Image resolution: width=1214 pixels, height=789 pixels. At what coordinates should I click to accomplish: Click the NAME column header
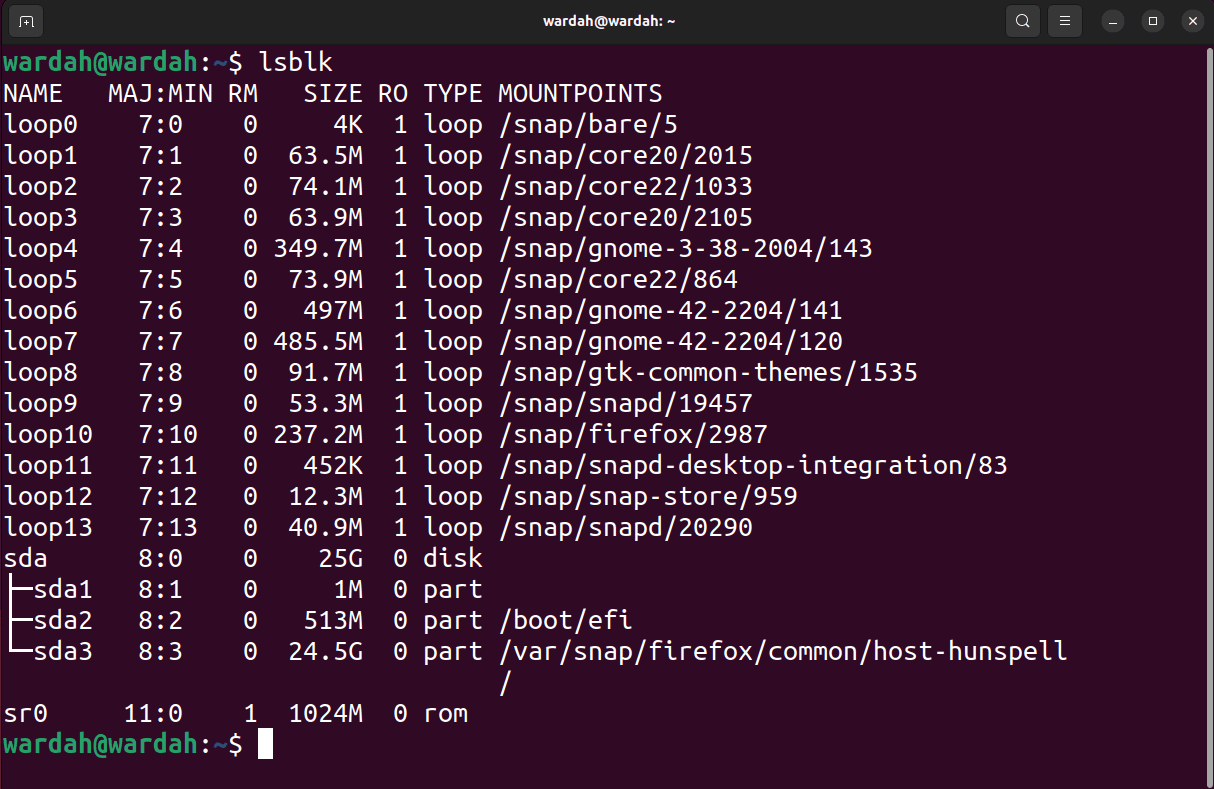pyautogui.click(x=33, y=92)
